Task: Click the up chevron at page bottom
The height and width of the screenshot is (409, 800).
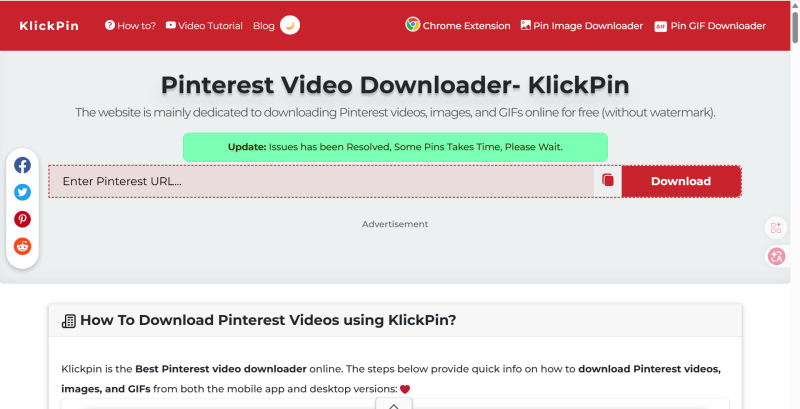Action: [x=394, y=404]
